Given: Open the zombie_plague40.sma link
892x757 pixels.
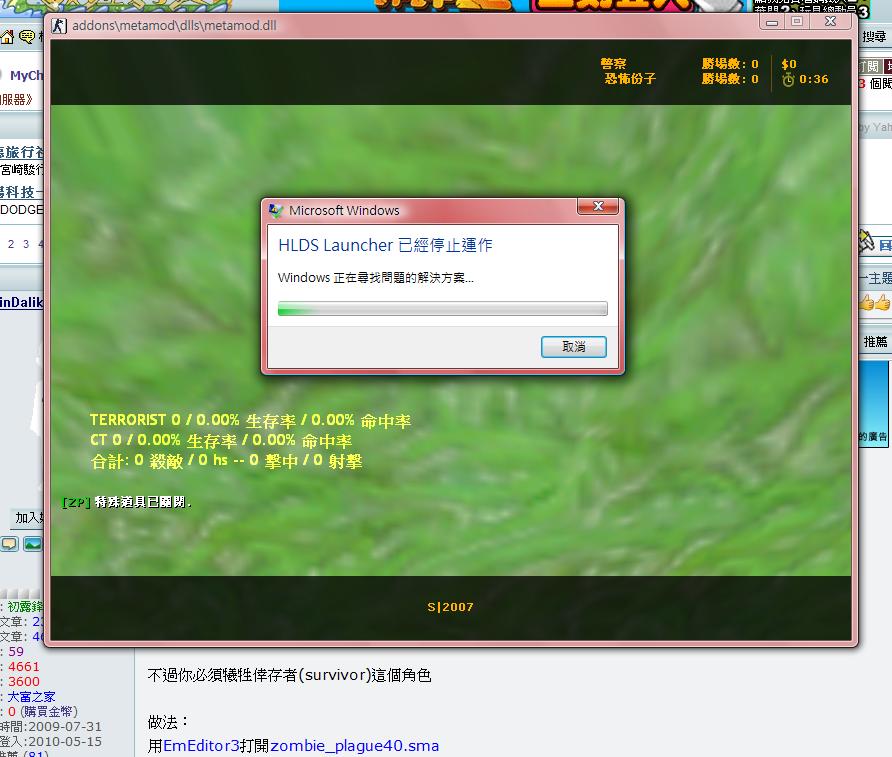Looking at the screenshot, I should click(354, 746).
